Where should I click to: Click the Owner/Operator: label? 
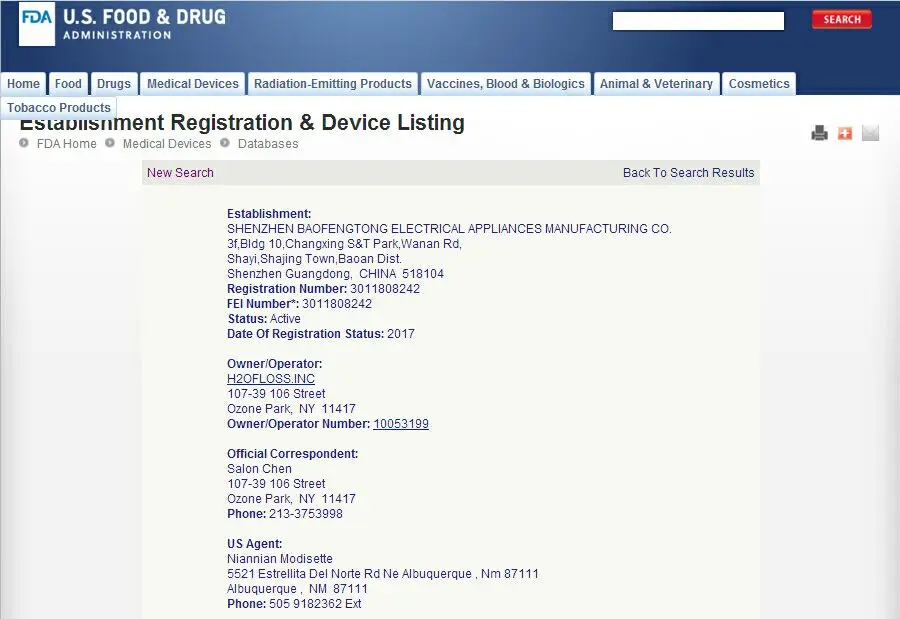pyautogui.click(x=274, y=364)
